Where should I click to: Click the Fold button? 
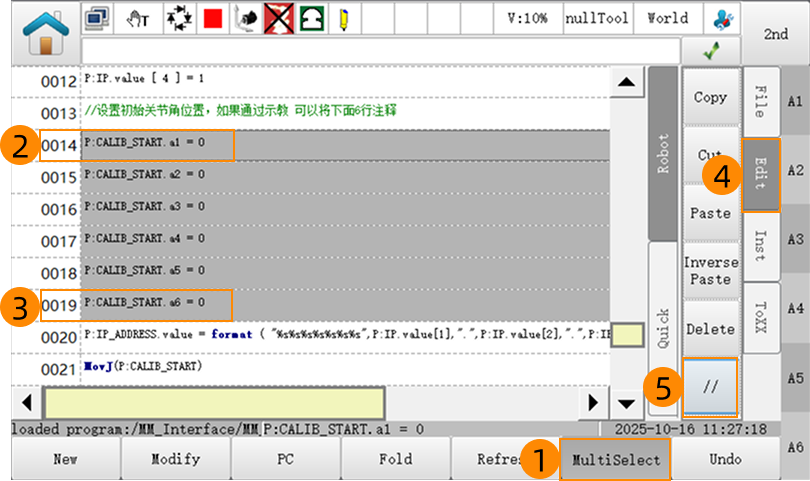(396, 459)
